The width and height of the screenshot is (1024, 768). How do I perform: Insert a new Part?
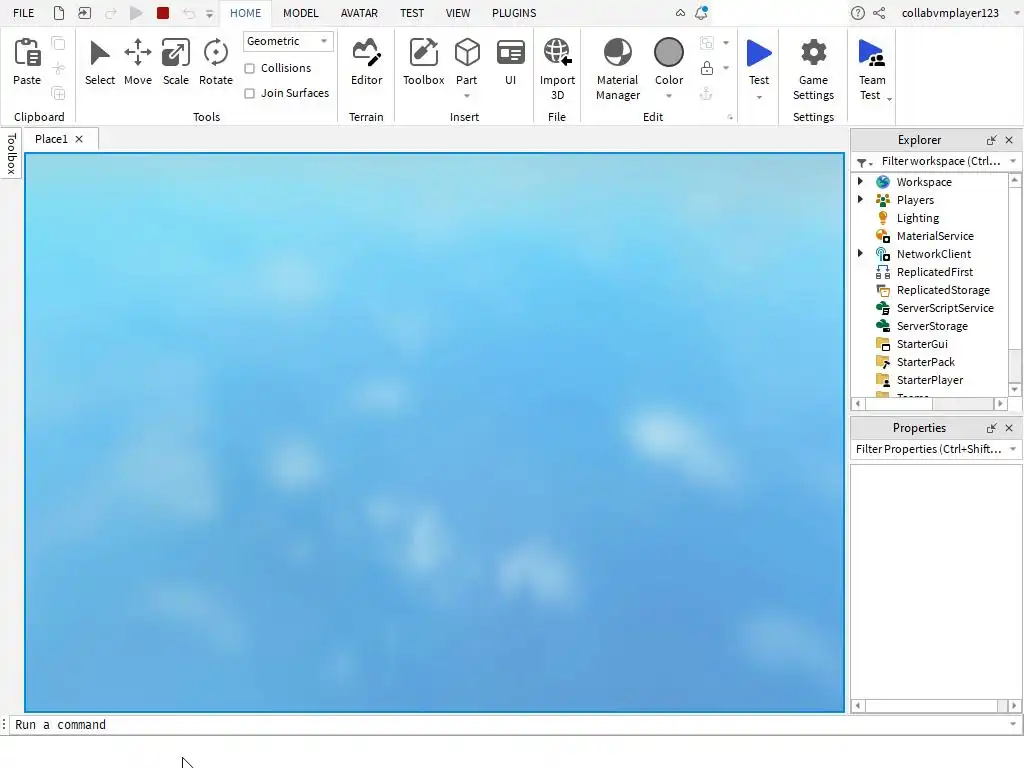pyautogui.click(x=467, y=60)
